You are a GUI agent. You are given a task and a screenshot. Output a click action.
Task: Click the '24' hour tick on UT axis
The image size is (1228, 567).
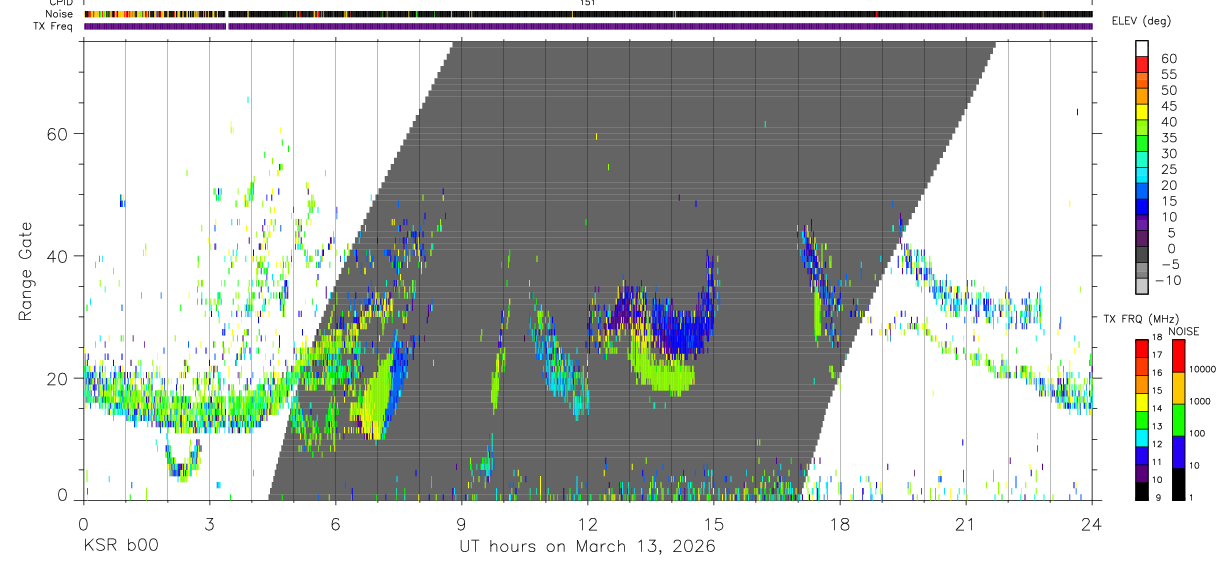(x=1091, y=523)
